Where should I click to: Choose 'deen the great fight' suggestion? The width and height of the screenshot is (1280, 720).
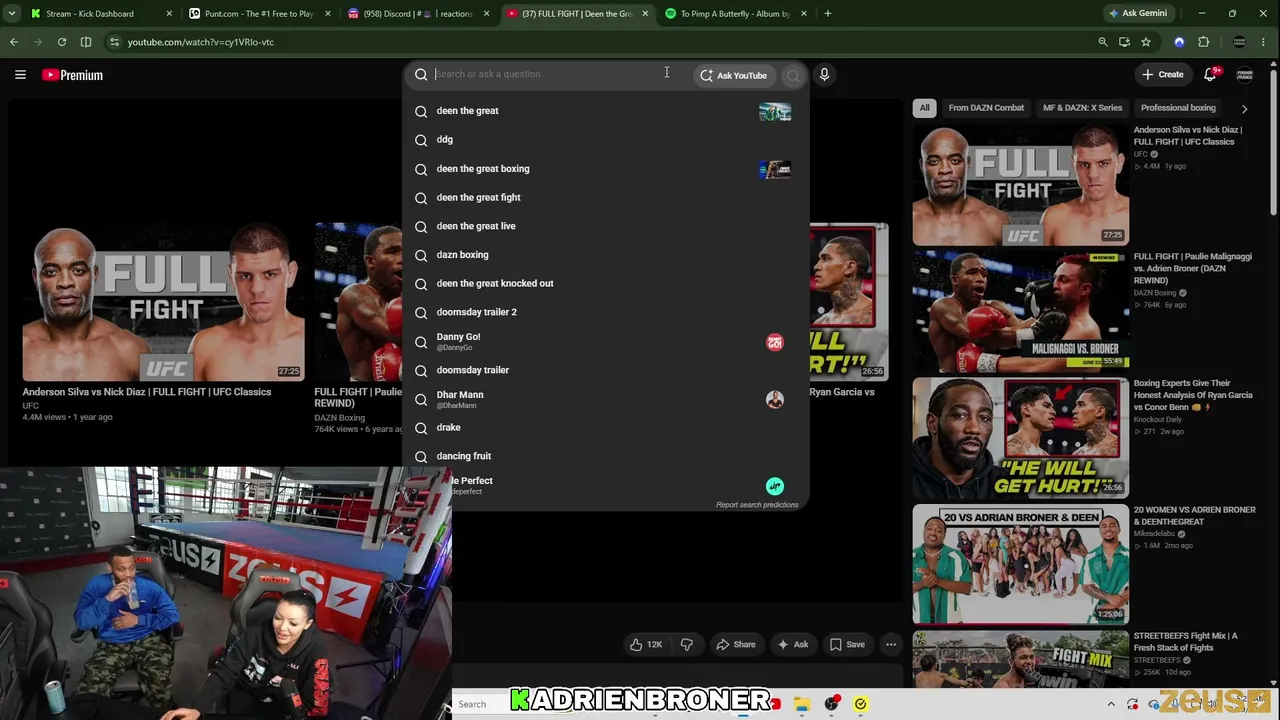click(606, 198)
